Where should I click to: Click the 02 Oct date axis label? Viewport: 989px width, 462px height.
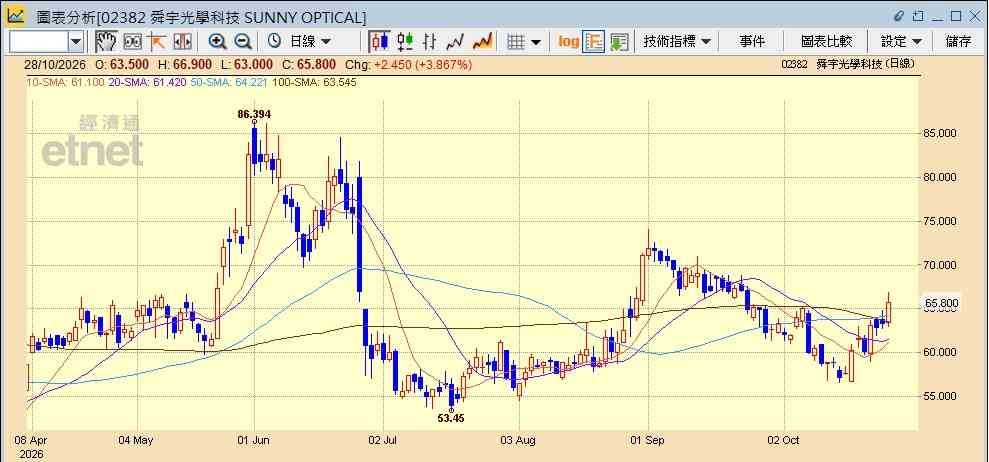pos(783,440)
